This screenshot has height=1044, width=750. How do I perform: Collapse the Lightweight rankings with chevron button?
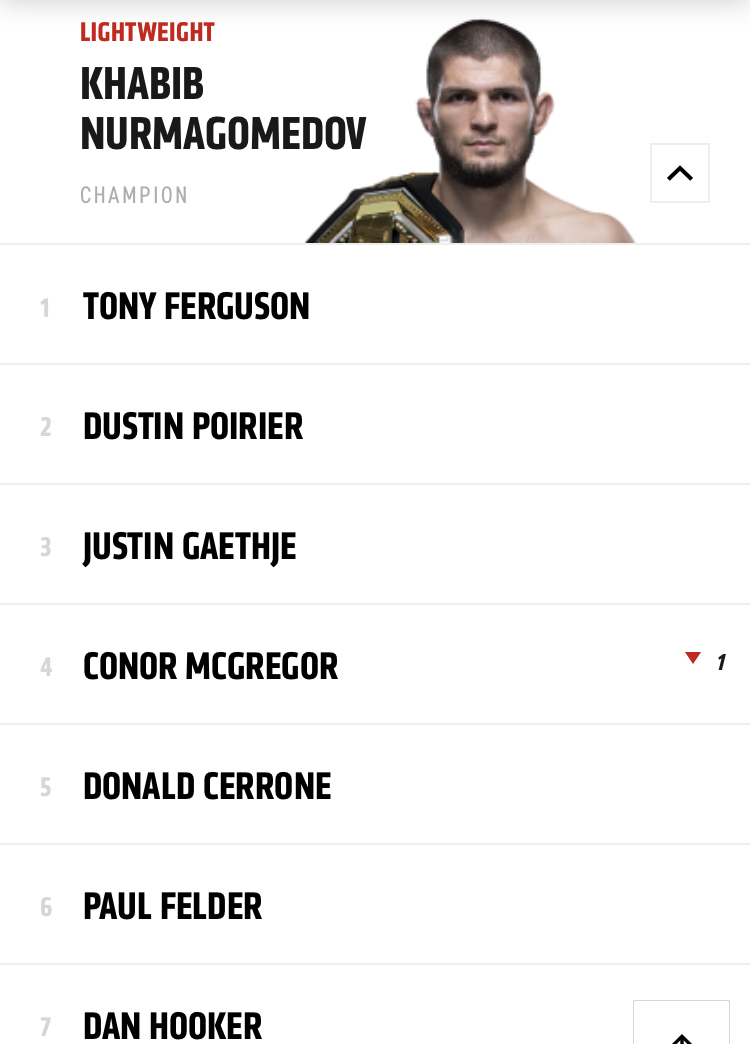pyautogui.click(x=679, y=173)
